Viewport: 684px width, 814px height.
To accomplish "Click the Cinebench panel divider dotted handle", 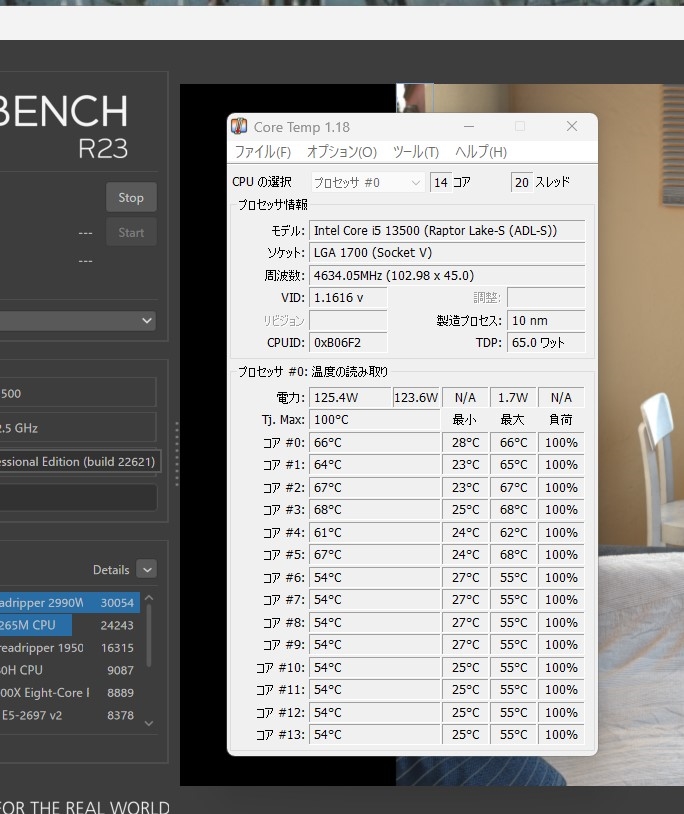I will click(x=177, y=454).
